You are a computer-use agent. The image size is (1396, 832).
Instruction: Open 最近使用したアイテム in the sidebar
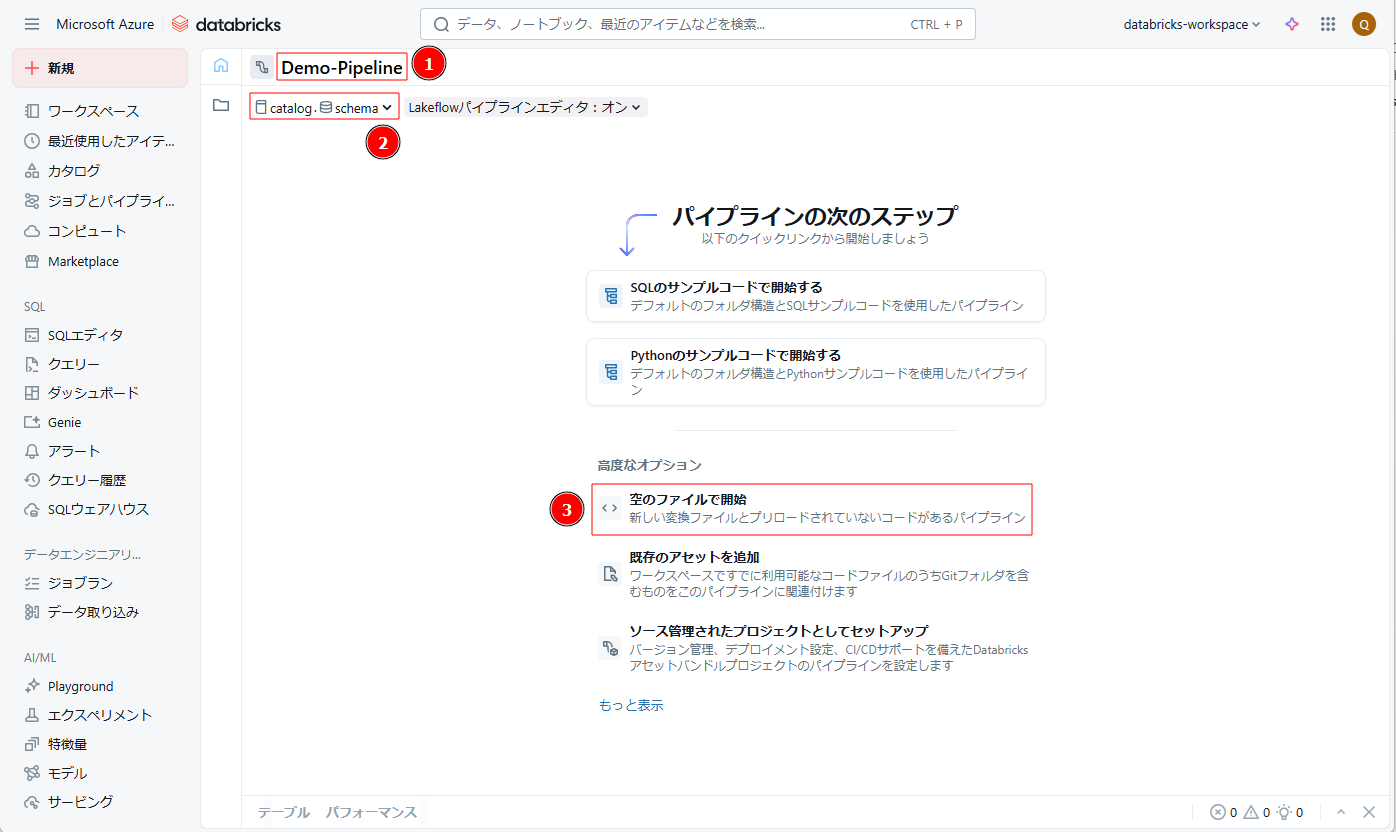pos(100,141)
